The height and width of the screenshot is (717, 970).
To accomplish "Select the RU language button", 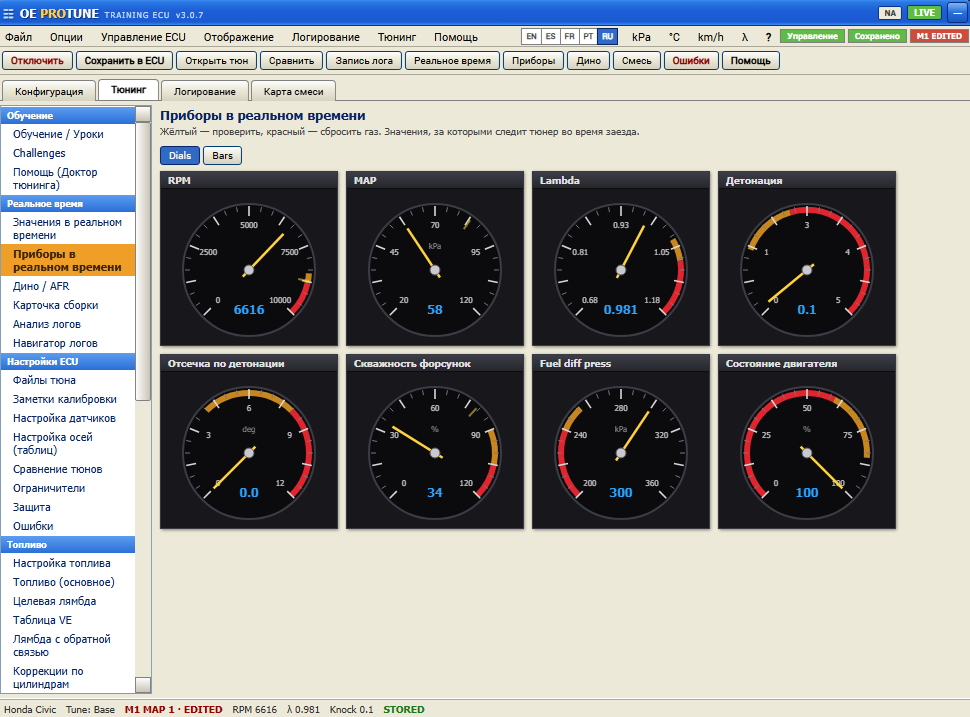I will click(607, 36).
